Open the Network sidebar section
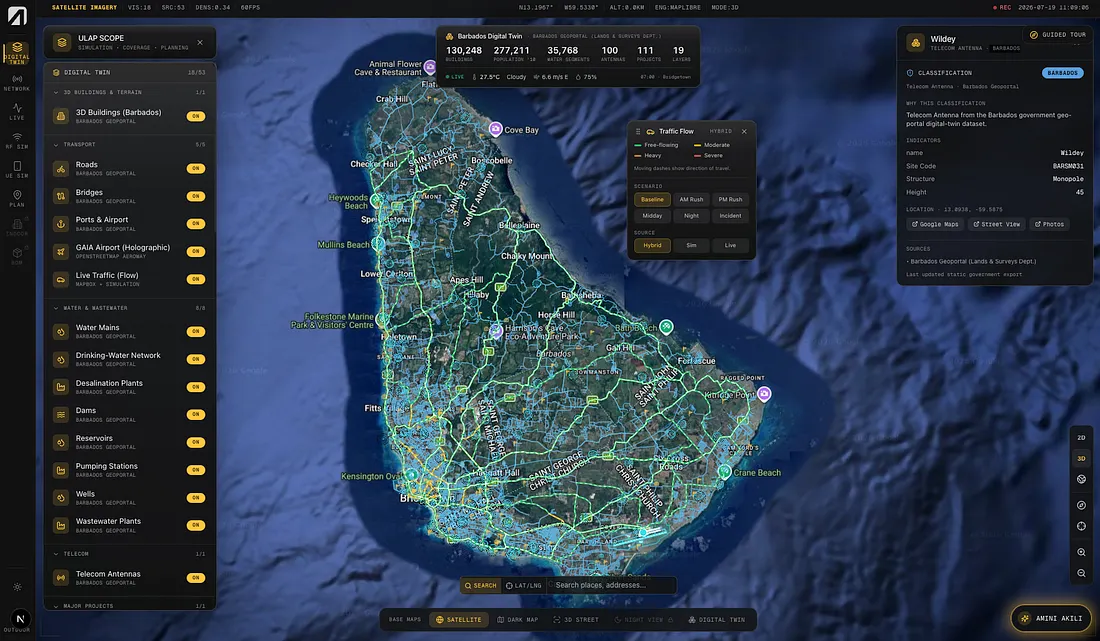Screen dimensions: 1100x641 (x=17, y=83)
